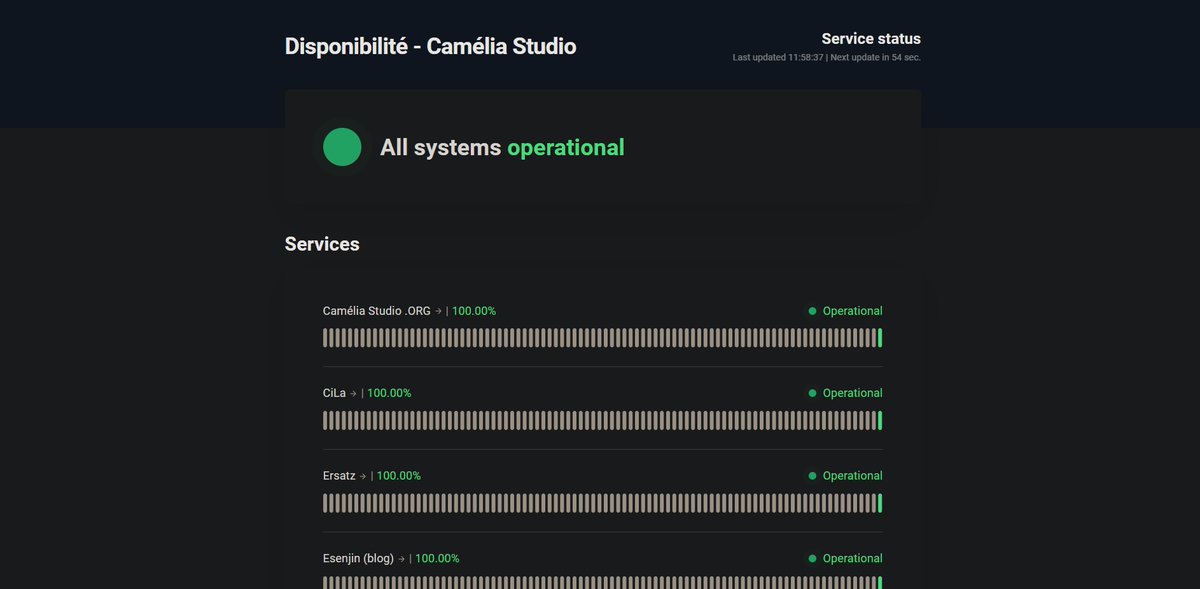The width and height of the screenshot is (1200, 589).
Task: Click the arrow icon next to Ersatz
Action: coord(363,476)
